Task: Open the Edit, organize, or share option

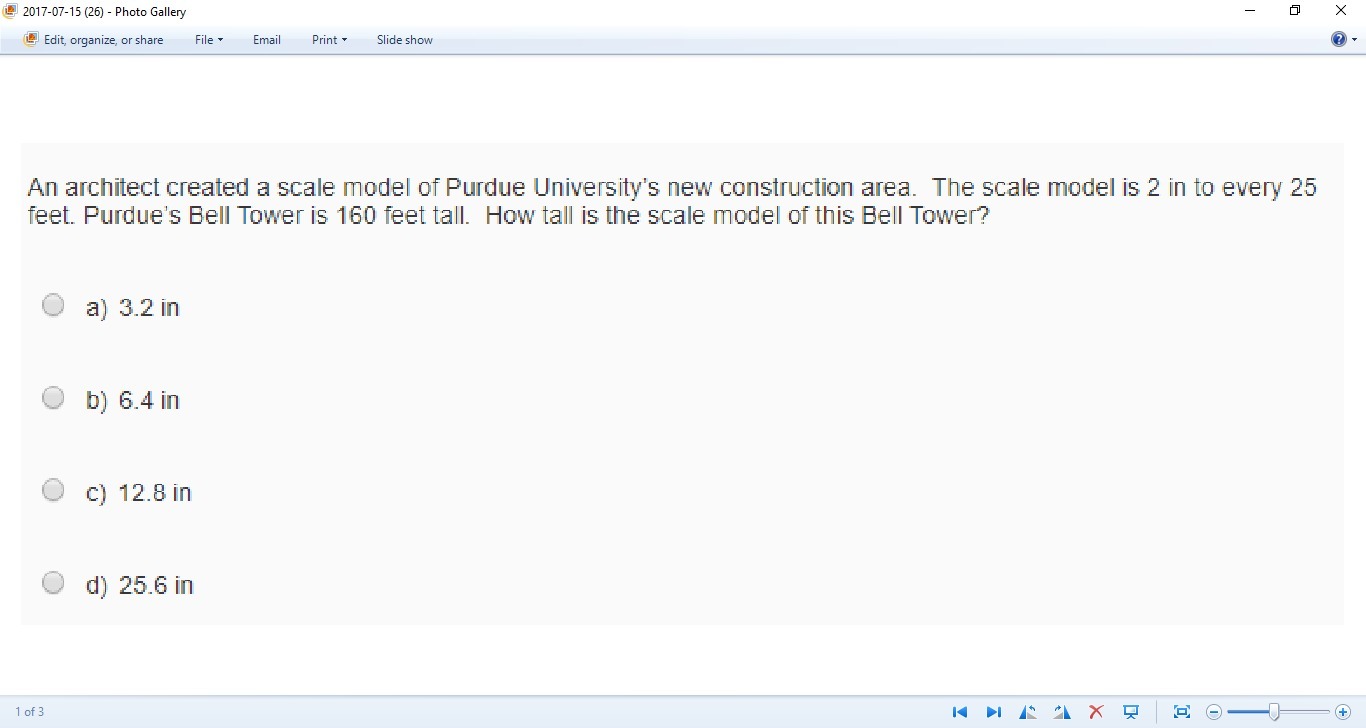Action: pyautogui.click(x=93, y=40)
